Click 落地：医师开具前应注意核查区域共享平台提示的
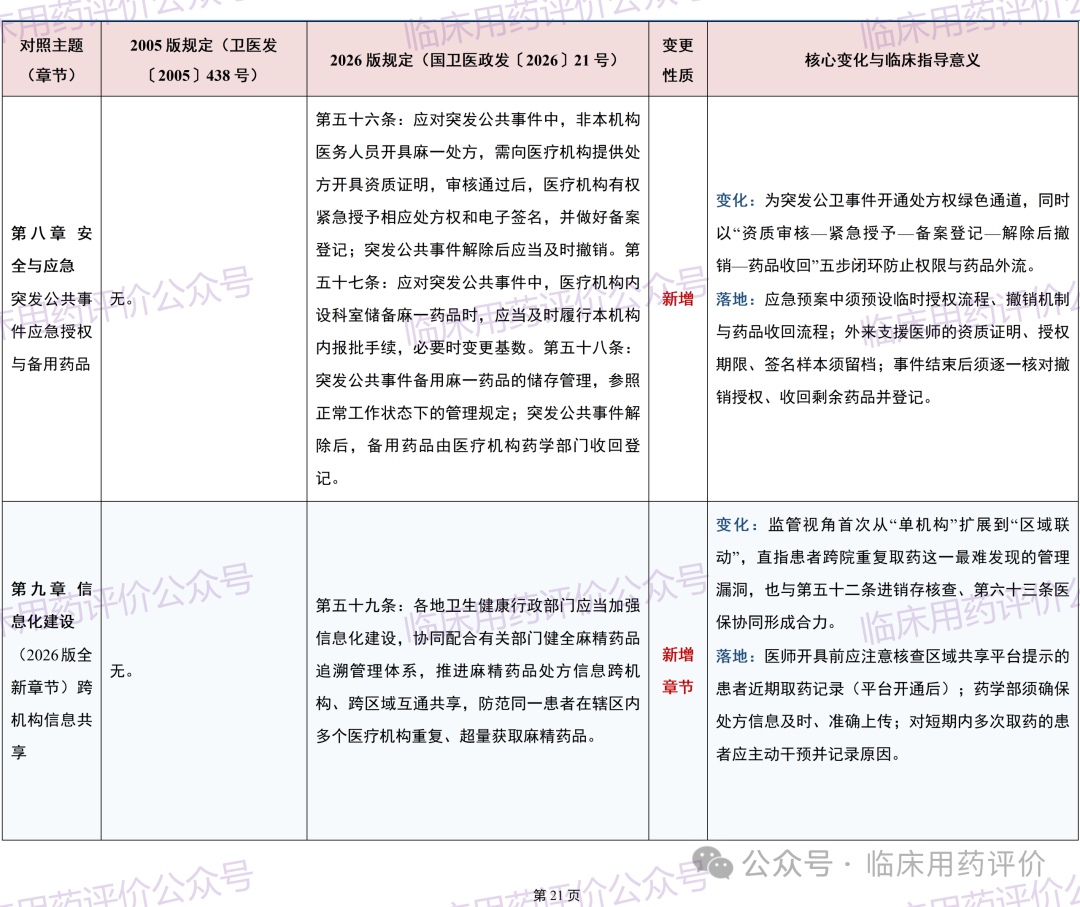The width and height of the screenshot is (1080, 907). tap(893, 656)
